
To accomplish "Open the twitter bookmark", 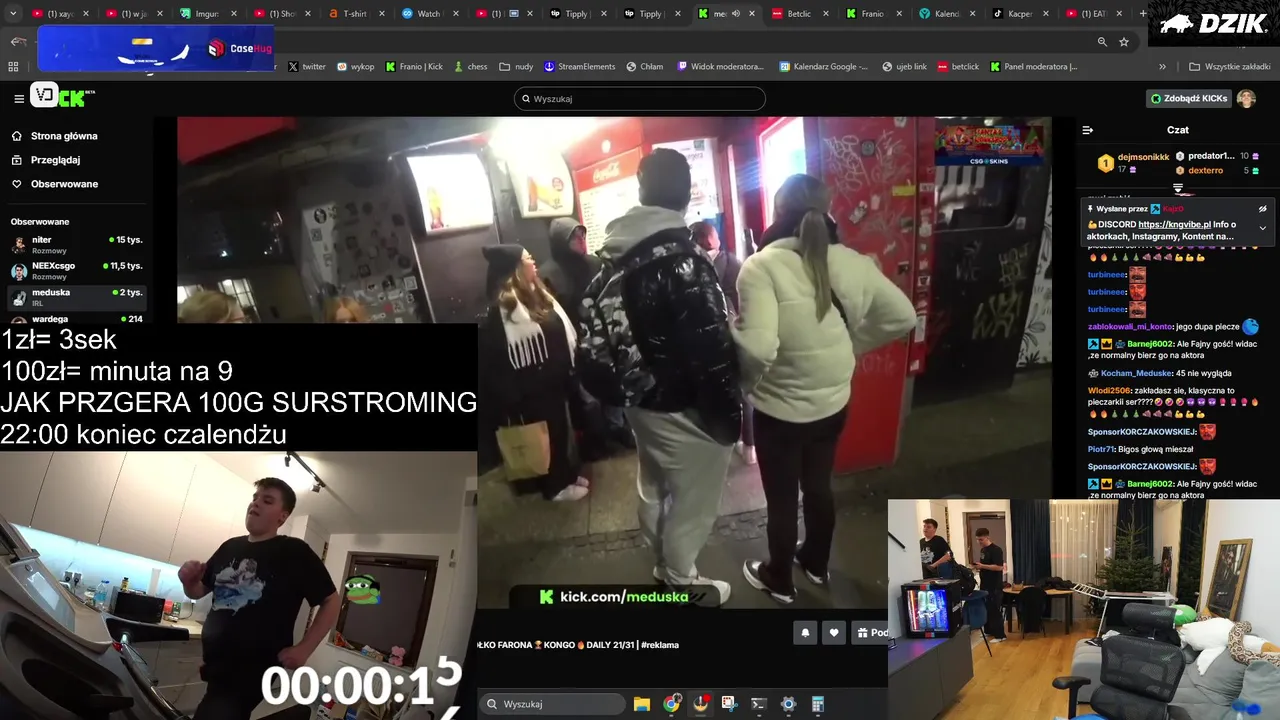I will tap(307, 67).
